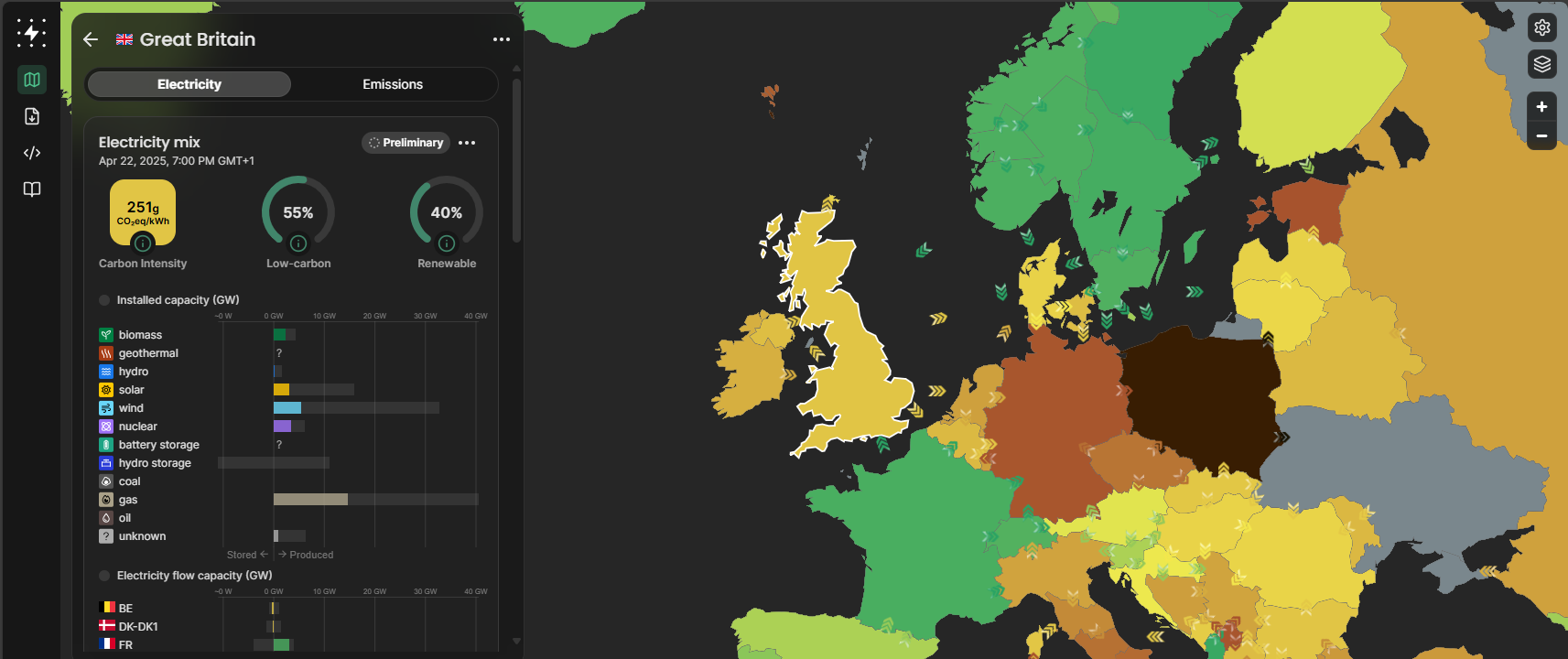The image size is (1568, 659).
Task: Open the API code sidebar icon
Action: tap(32, 153)
